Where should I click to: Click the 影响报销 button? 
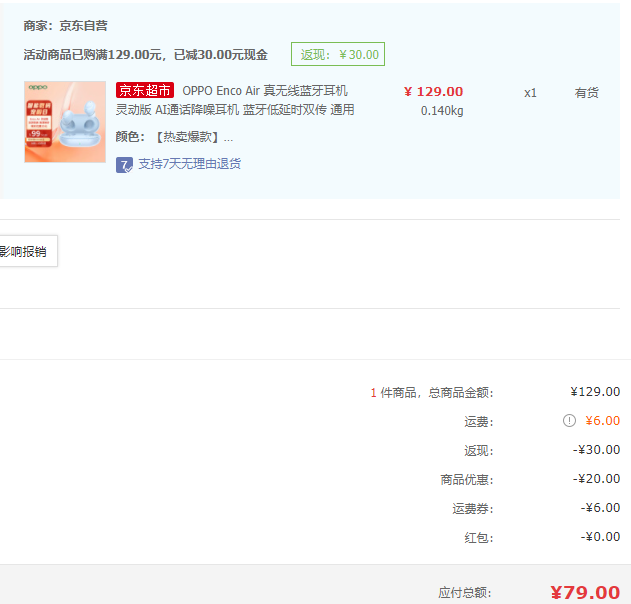point(28,251)
